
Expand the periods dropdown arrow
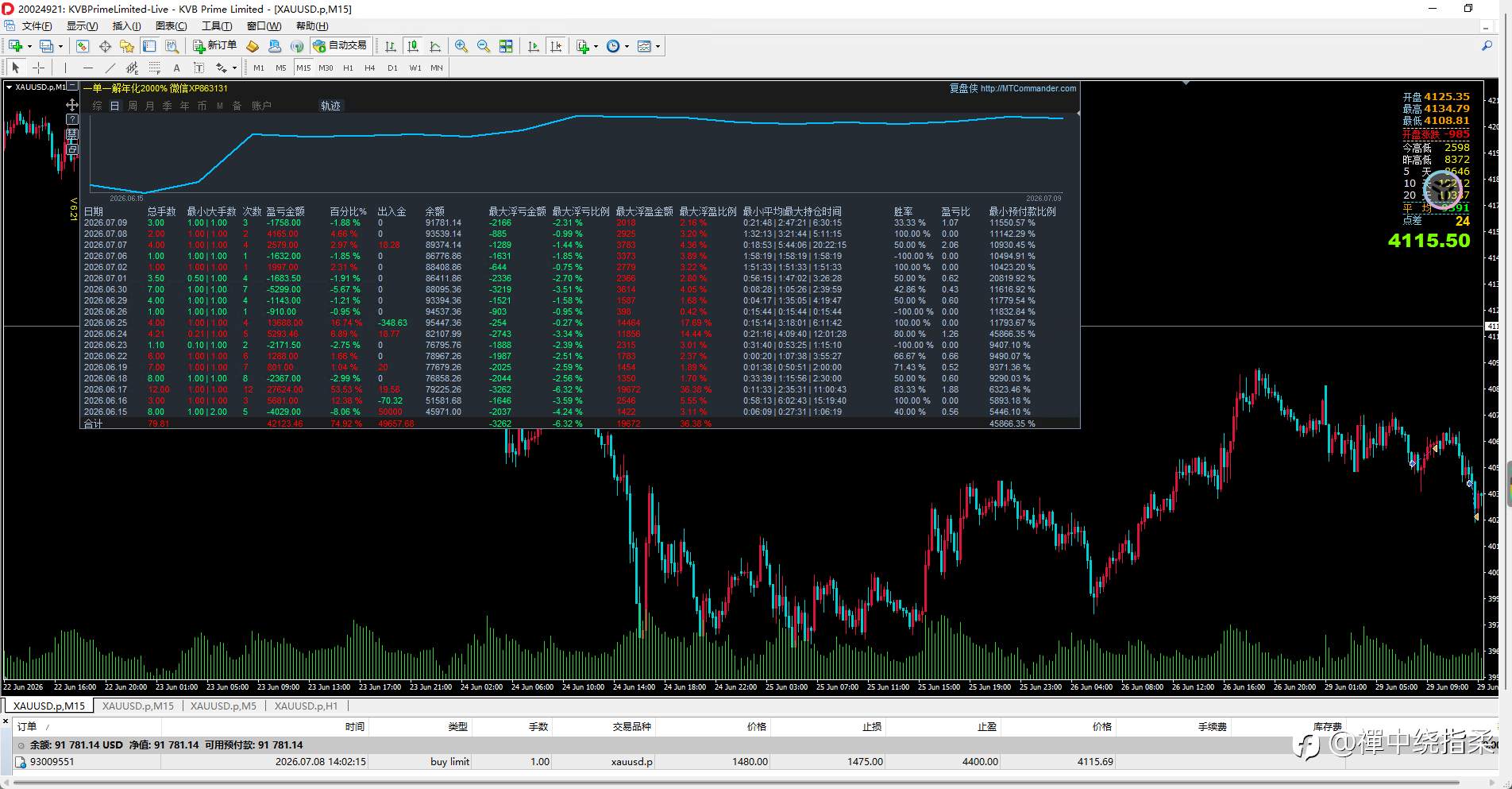[x=627, y=46]
